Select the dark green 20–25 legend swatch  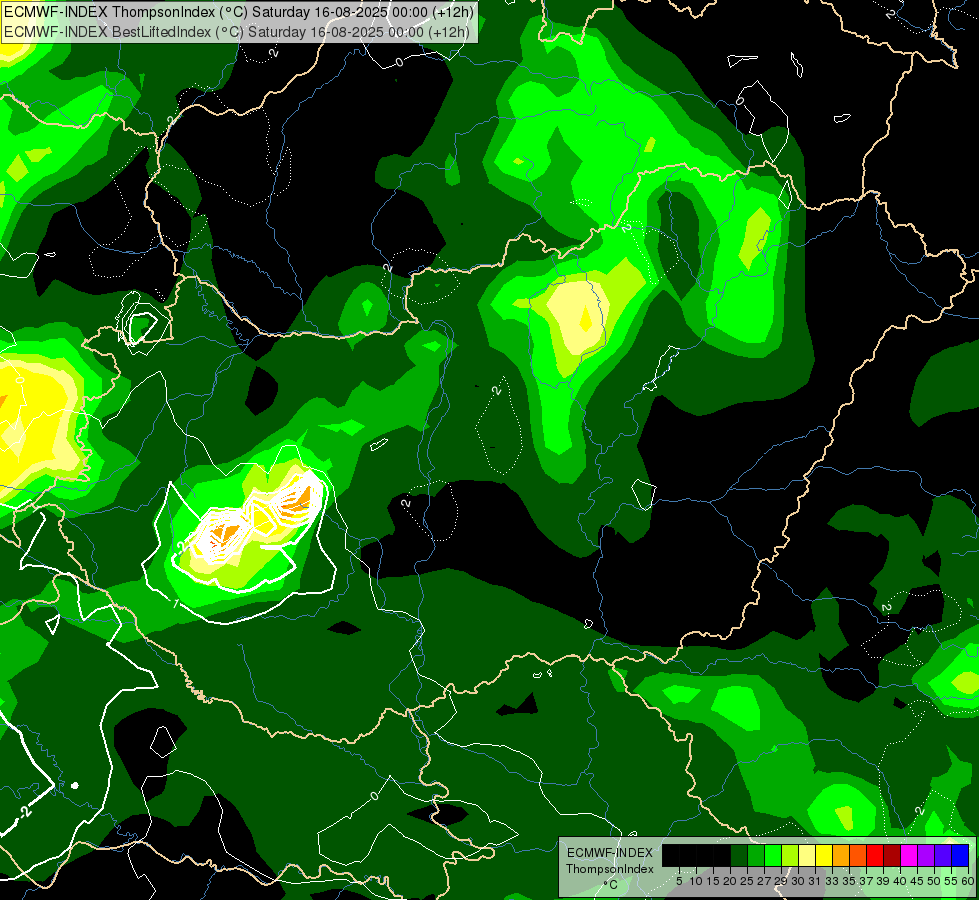pyautogui.click(x=739, y=855)
